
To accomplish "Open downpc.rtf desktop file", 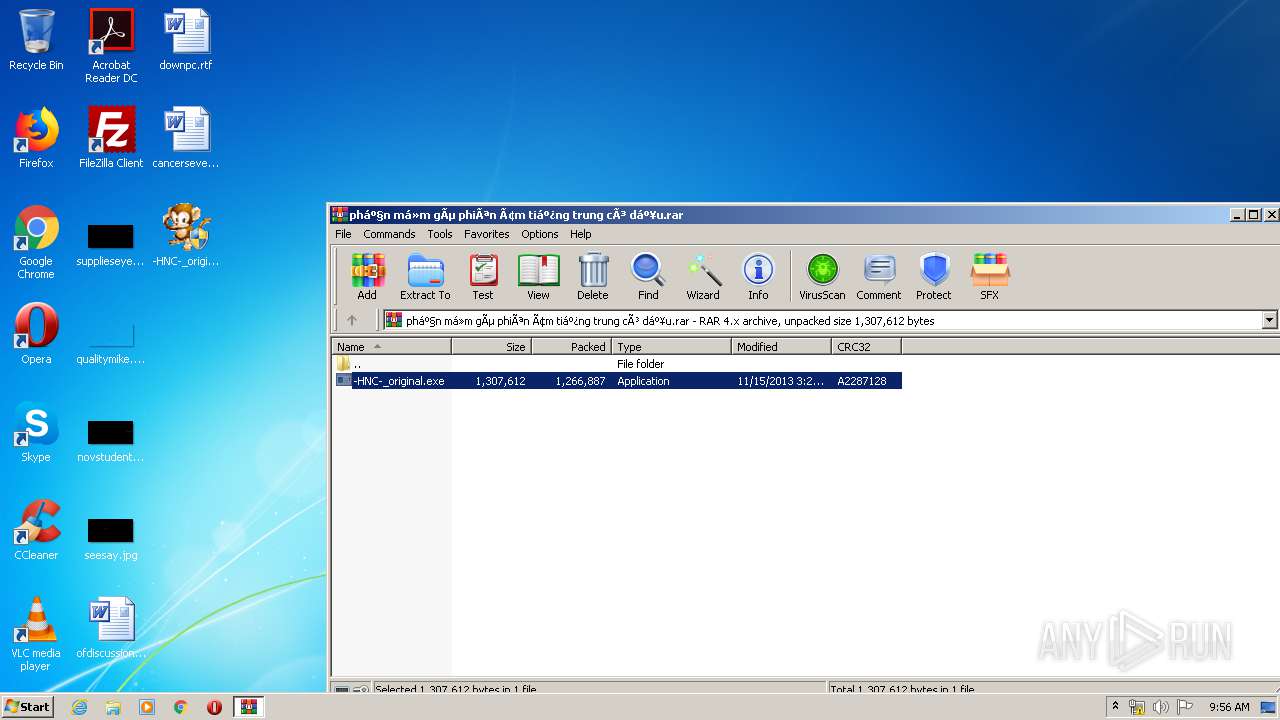I will pos(186,40).
